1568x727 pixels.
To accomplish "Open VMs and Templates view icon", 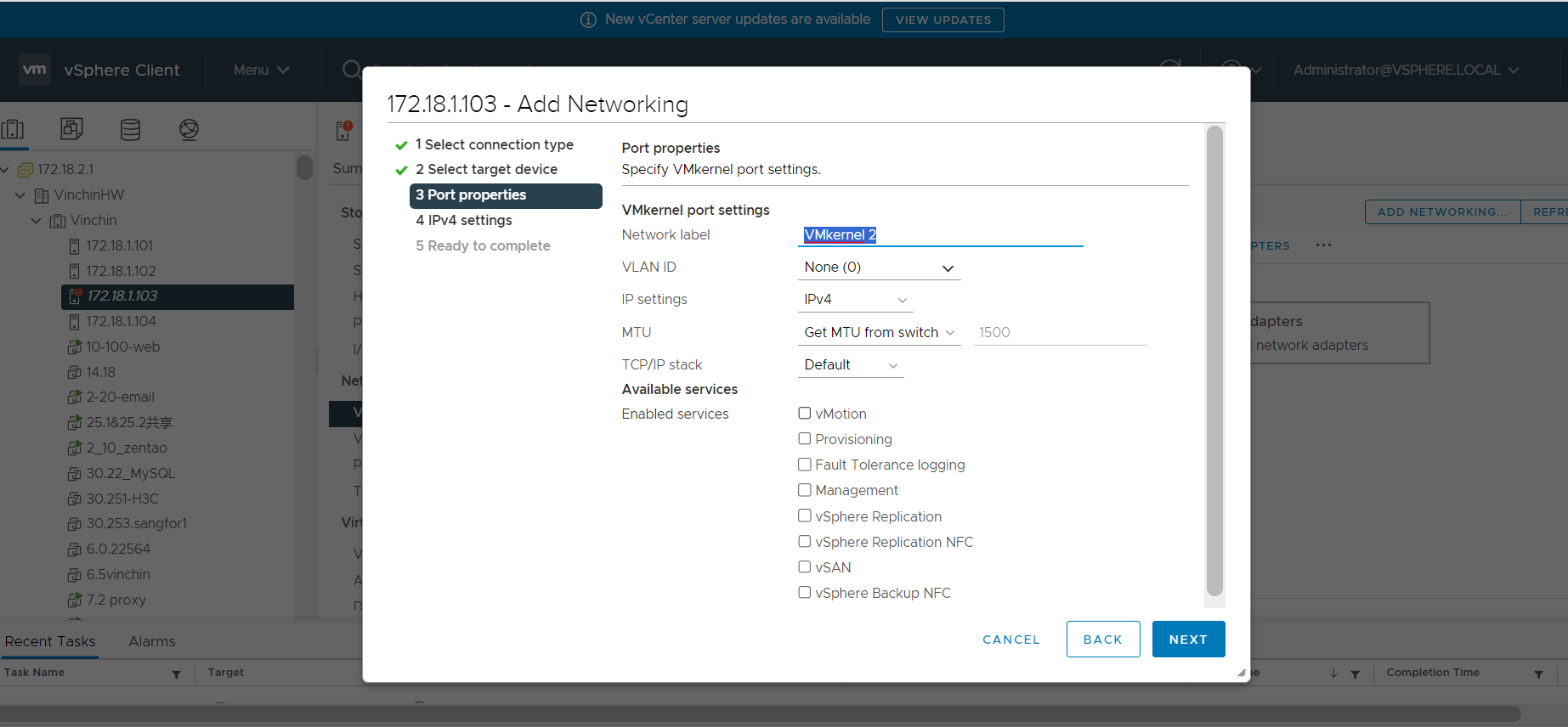I will (x=71, y=129).
